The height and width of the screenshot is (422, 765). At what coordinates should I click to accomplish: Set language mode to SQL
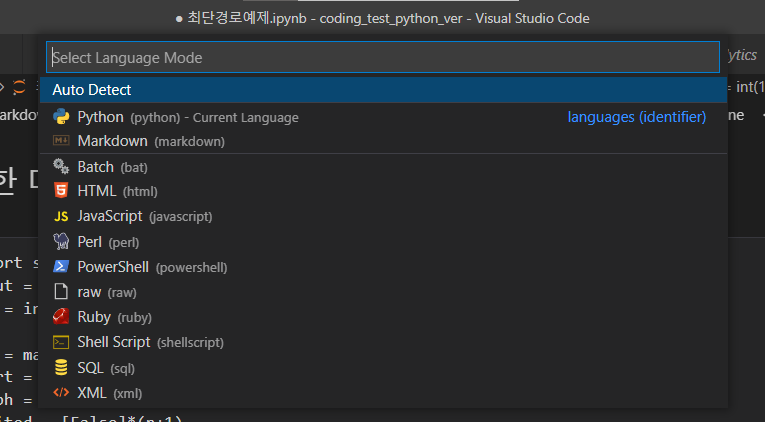point(383,368)
